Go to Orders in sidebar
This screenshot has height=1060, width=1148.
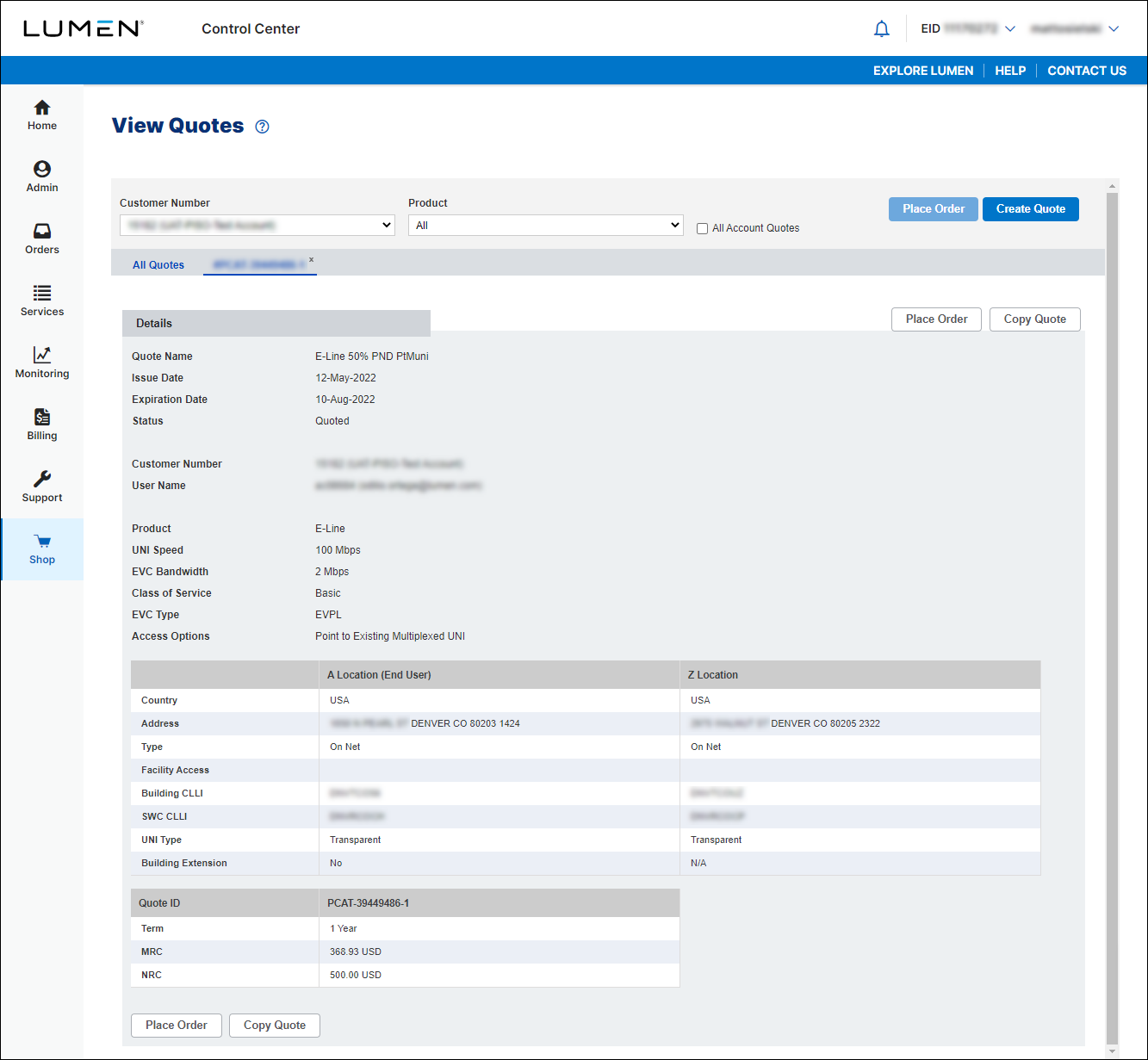[x=41, y=239]
